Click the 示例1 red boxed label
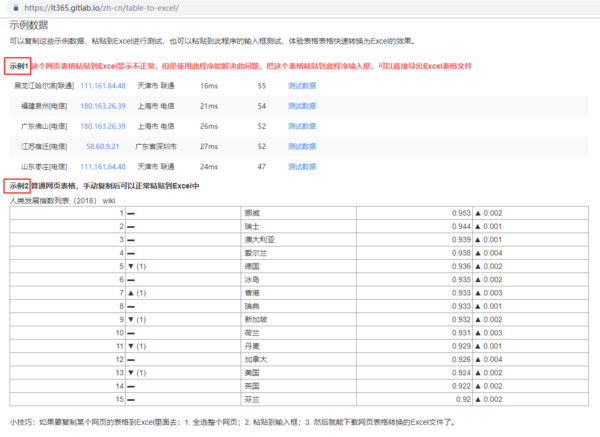This screenshot has width=600, height=437. coord(19,66)
